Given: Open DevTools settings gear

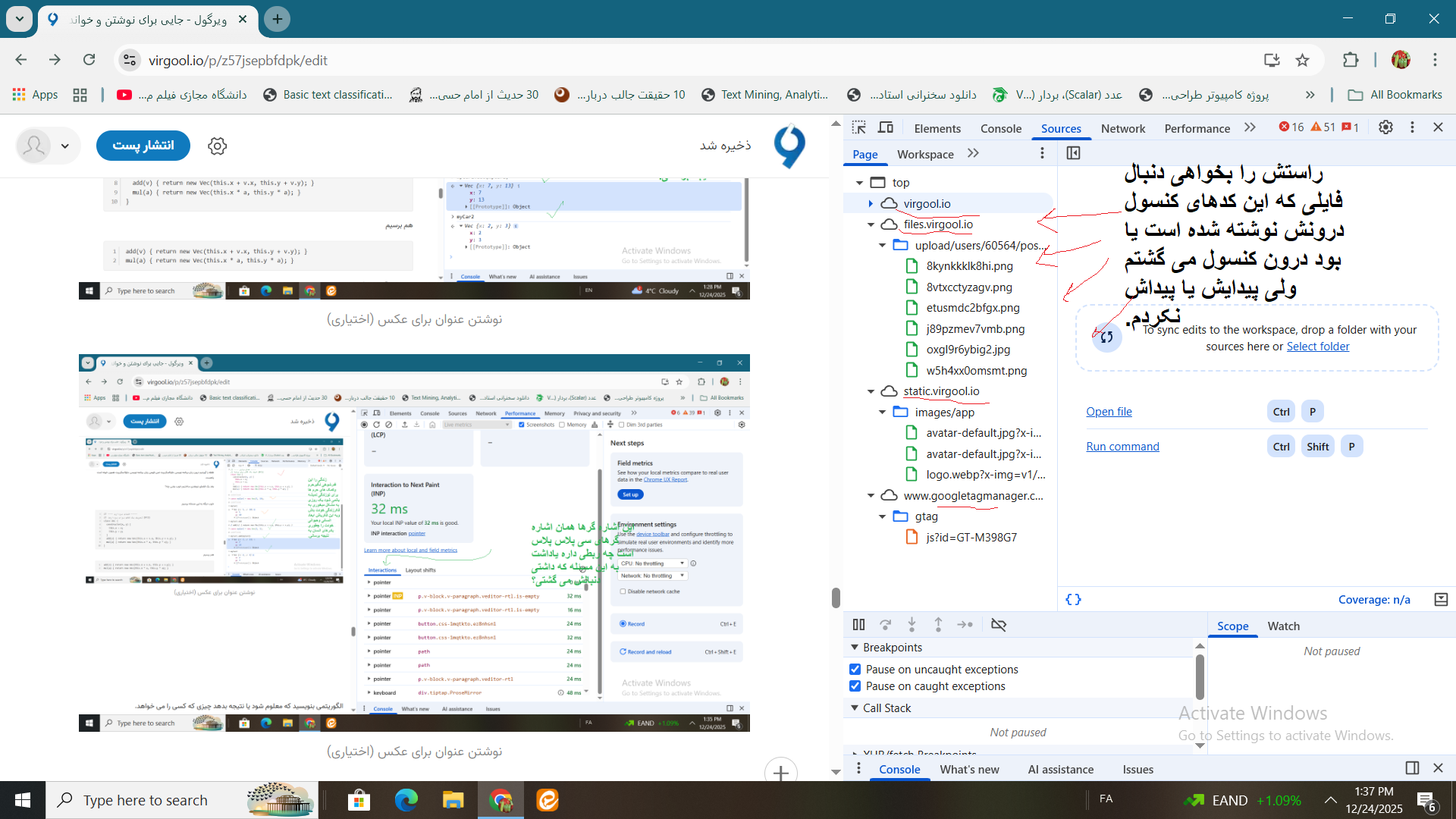Looking at the screenshot, I should 1385,127.
